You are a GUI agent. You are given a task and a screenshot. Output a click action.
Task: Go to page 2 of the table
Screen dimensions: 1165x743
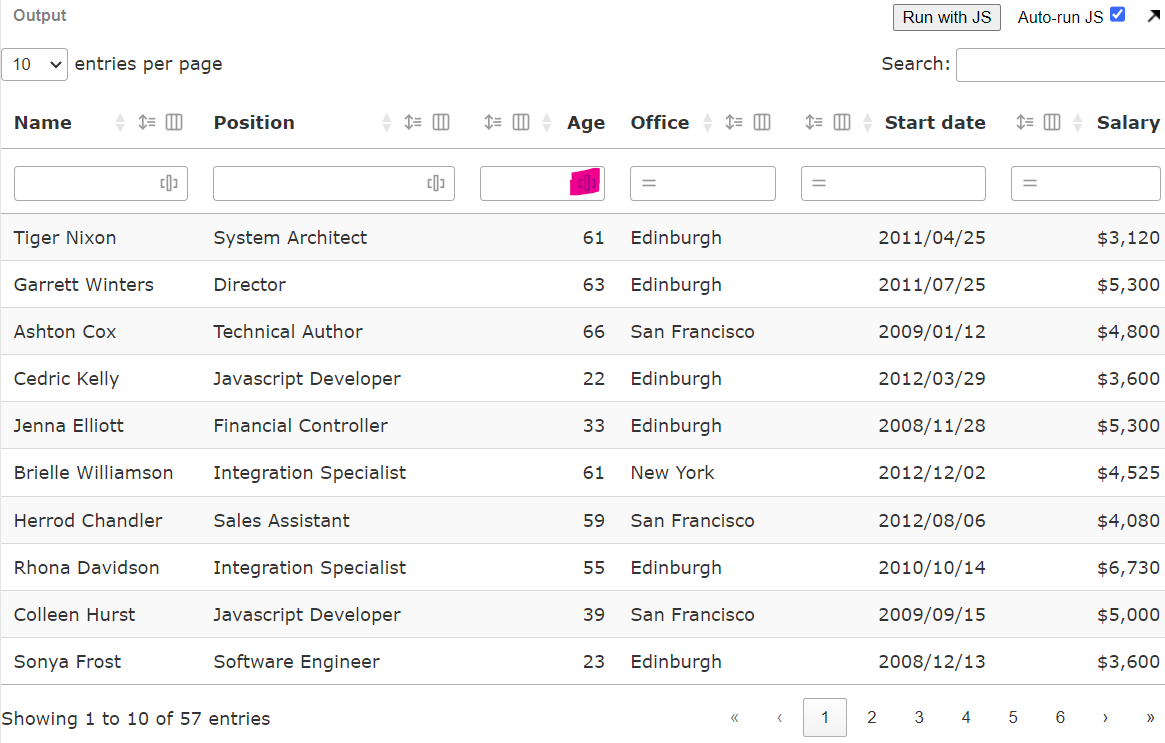872,717
